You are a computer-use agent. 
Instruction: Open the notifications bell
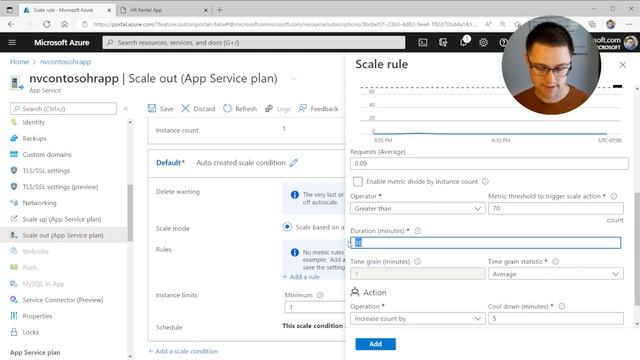tap(464, 42)
